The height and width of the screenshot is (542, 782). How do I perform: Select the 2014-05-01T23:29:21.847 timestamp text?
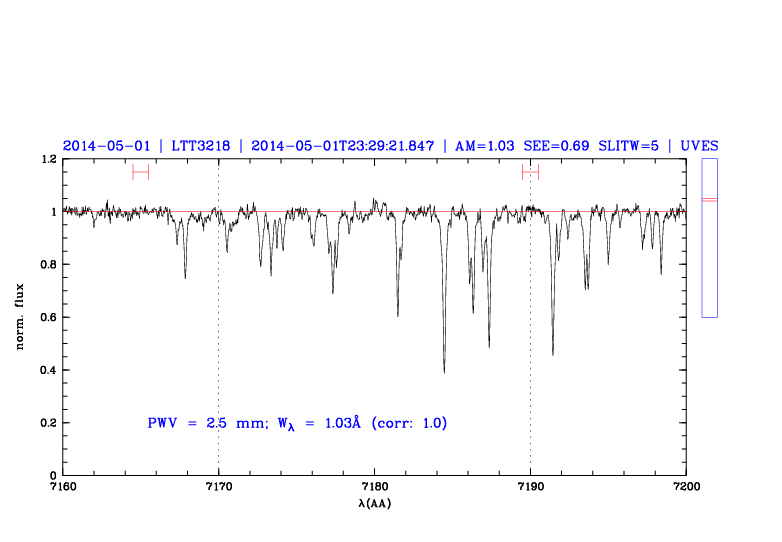pos(342,145)
